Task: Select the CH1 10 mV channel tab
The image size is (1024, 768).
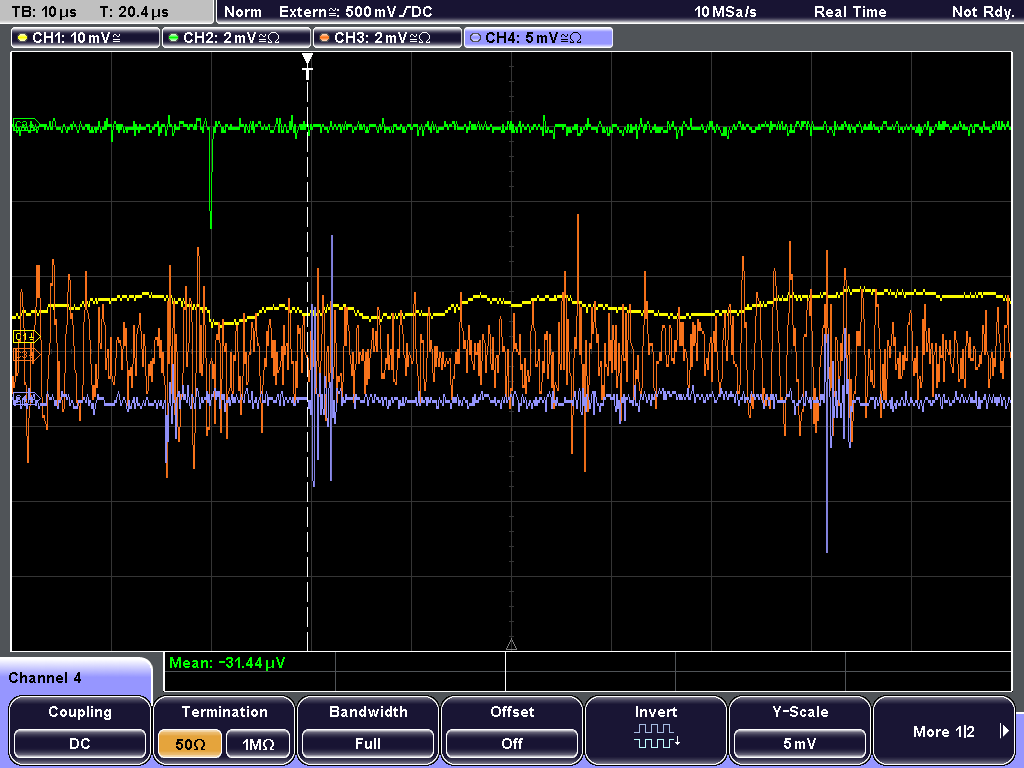Action: click(x=86, y=38)
